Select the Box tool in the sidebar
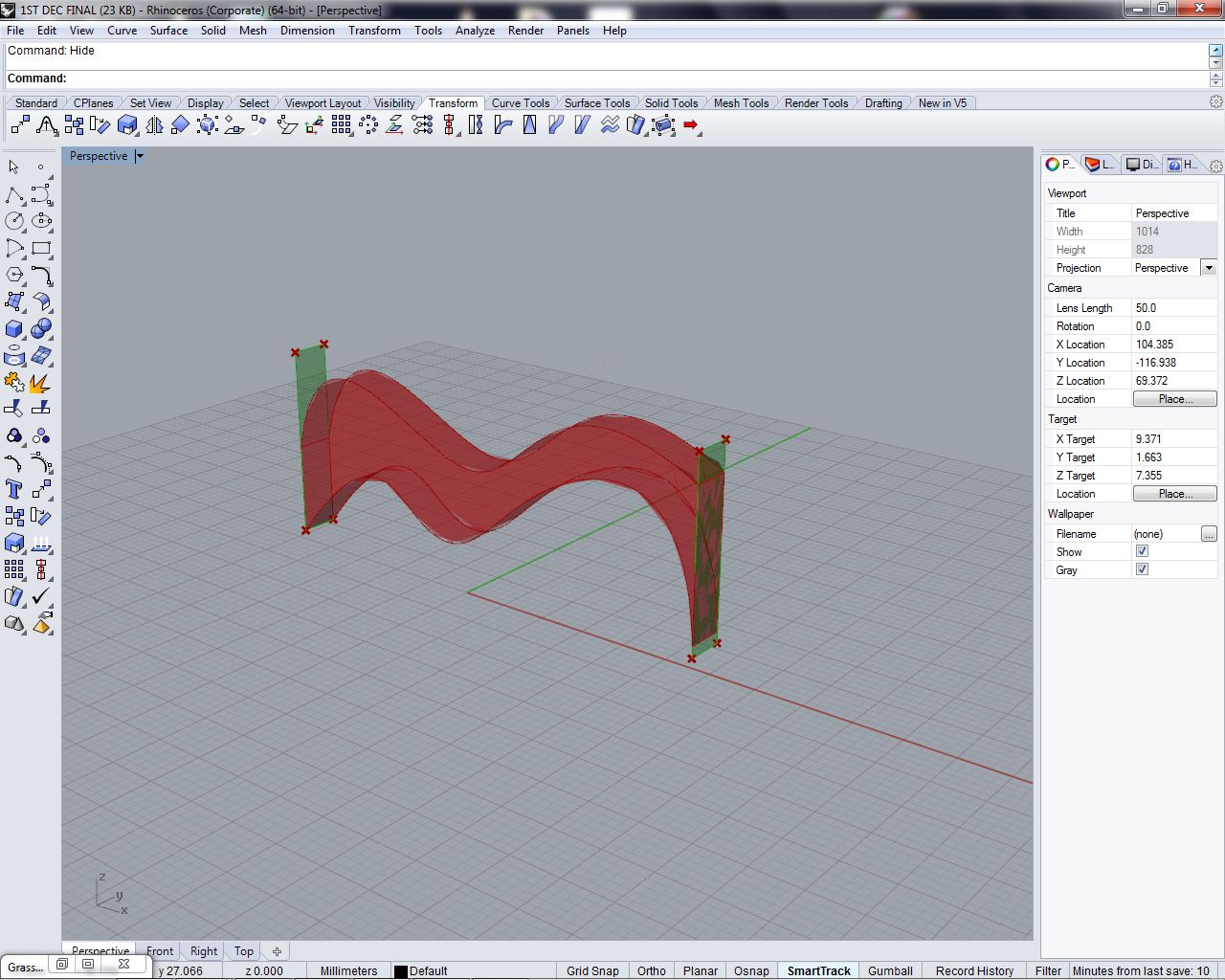Image resolution: width=1225 pixels, height=980 pixels. [x=13, y=328]
